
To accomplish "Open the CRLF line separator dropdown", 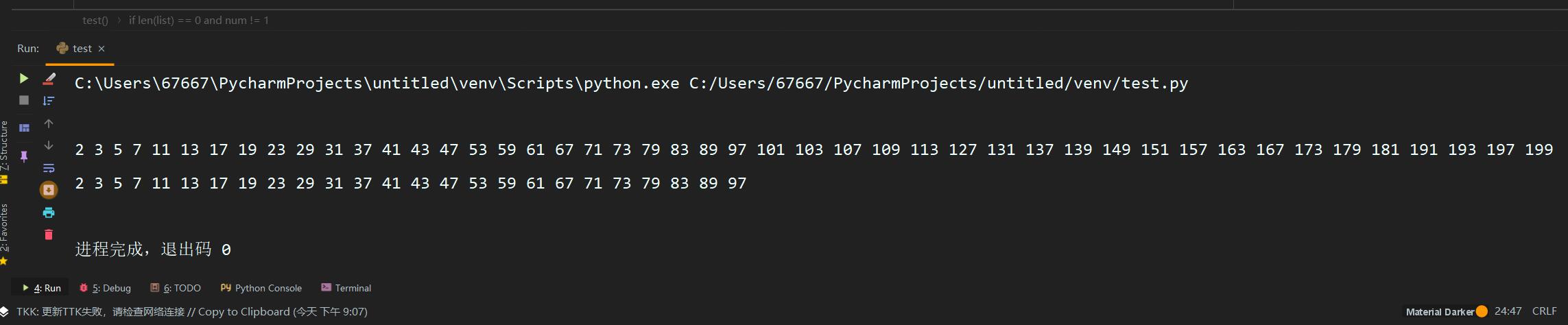I will (1544, 311).
